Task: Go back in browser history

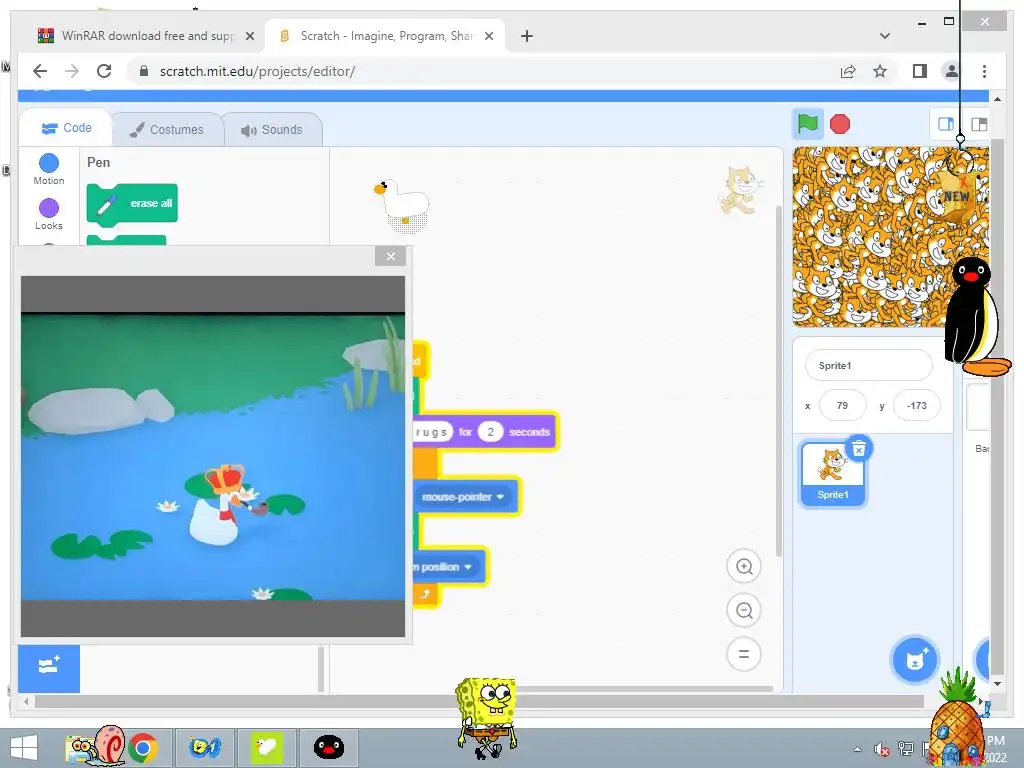Action: click(x=40, y=71)
